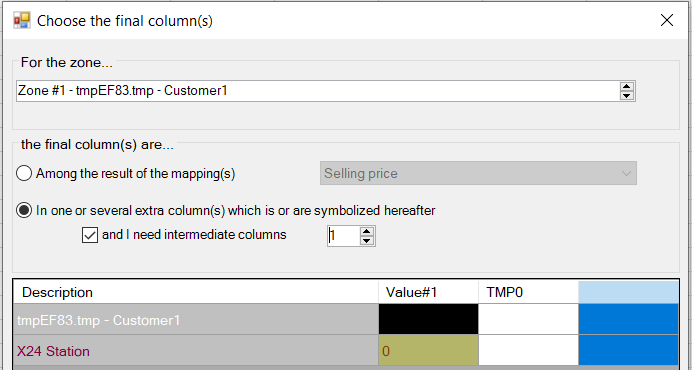
Task: Click the dialog's app icon in title bar
Action: (22, 21)
